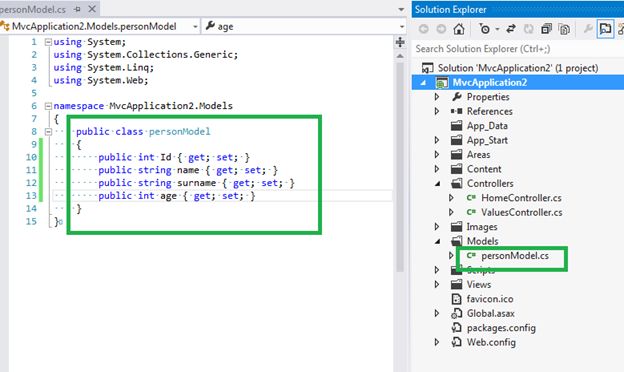Collapse the namespace outlining region
The image size is (624, 372).
pos(48,106)
